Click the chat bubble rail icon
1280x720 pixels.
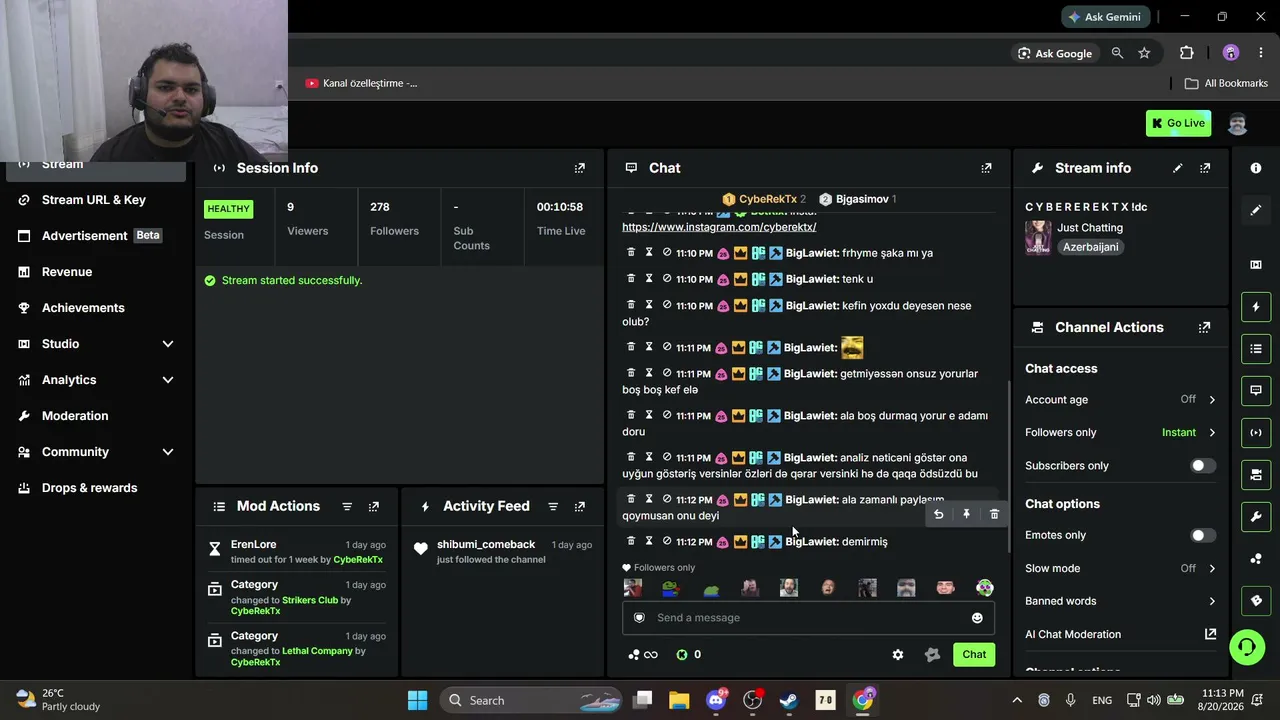[1256, 390]
